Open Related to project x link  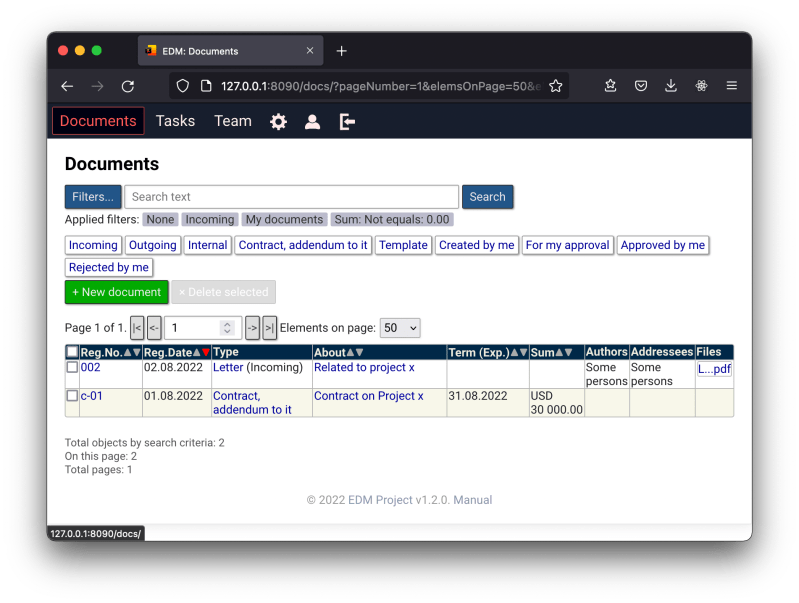pyautogui.click(x=364, y=367)
